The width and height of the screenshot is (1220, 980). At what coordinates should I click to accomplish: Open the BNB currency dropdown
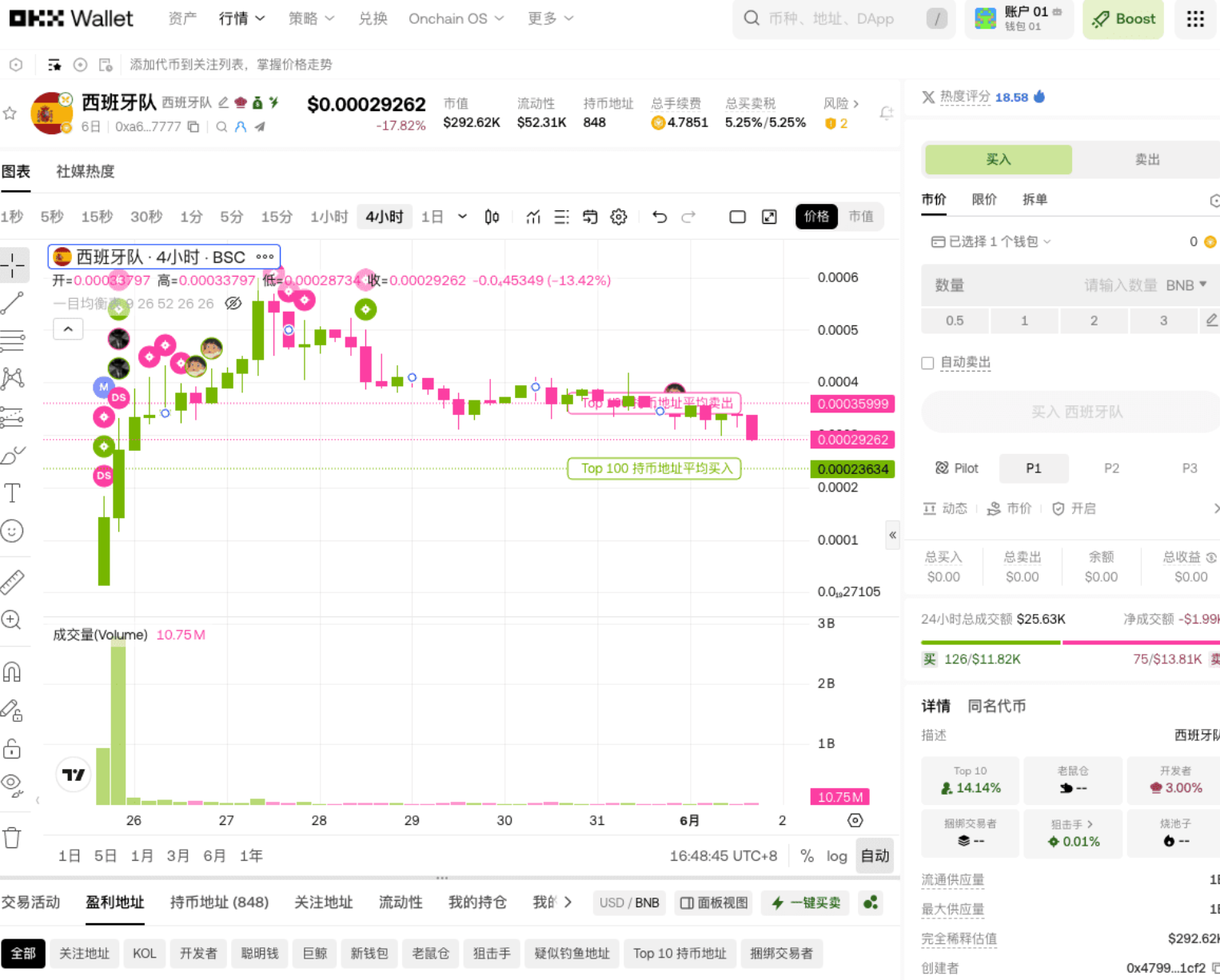click(1186, 285)
